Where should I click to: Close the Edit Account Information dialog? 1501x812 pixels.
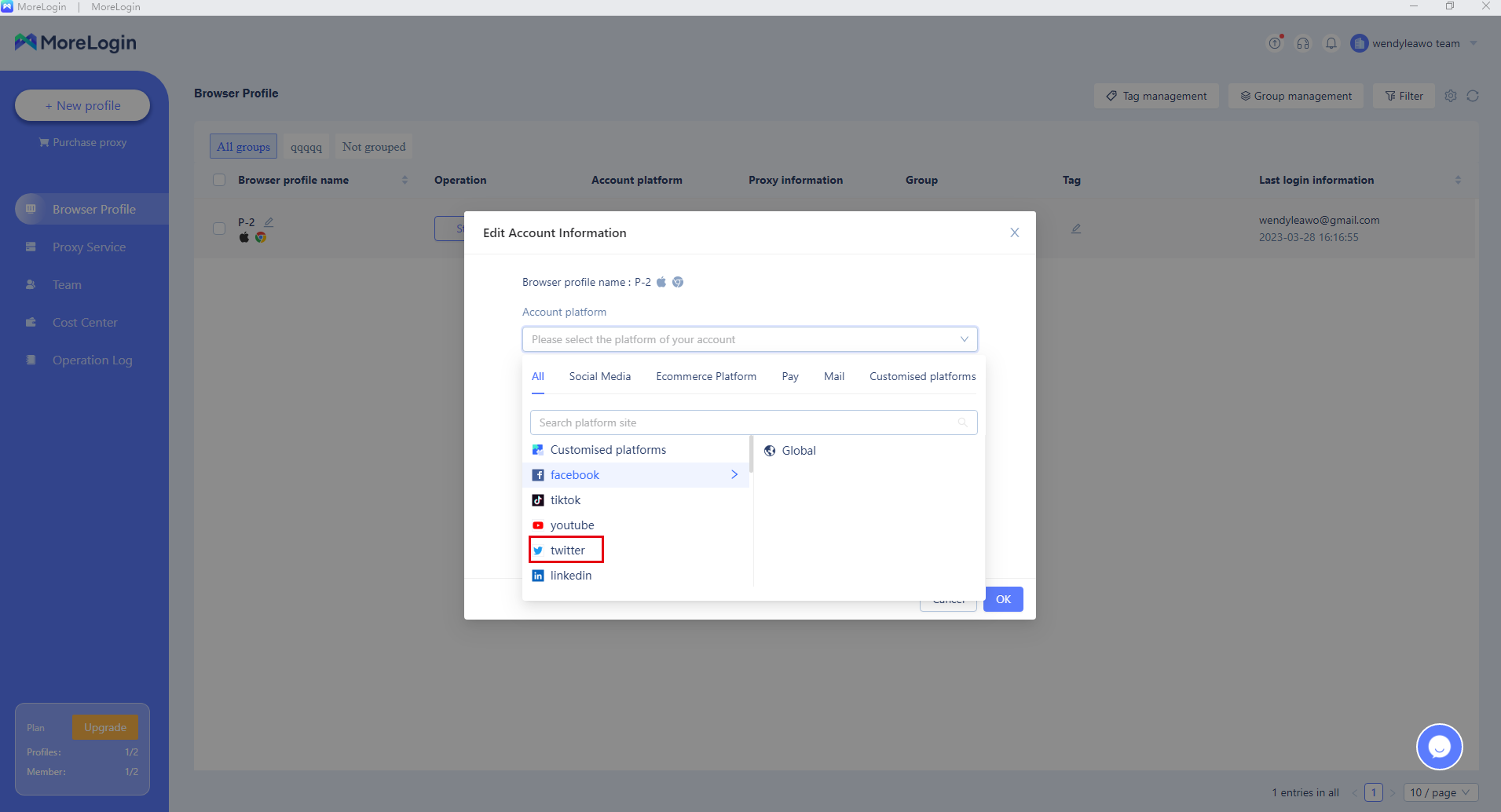(1015, 232)
